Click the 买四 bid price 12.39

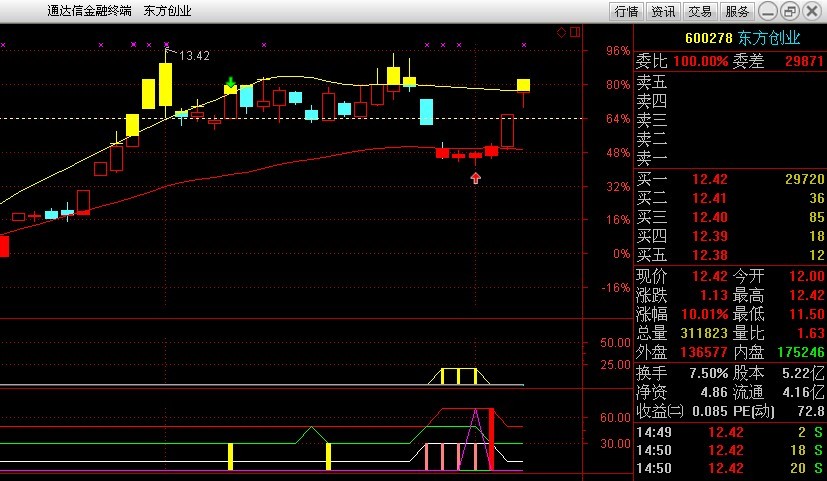(x=709, y=236)
